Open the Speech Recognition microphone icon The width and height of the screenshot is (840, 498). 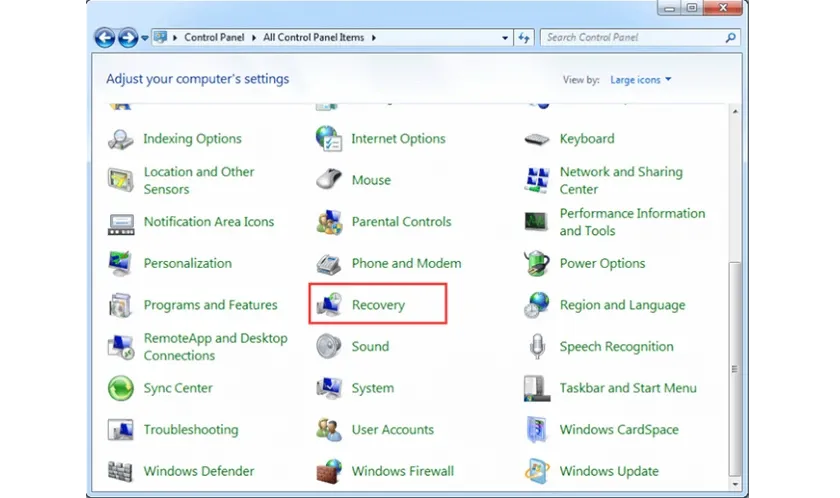pos(536,346)
